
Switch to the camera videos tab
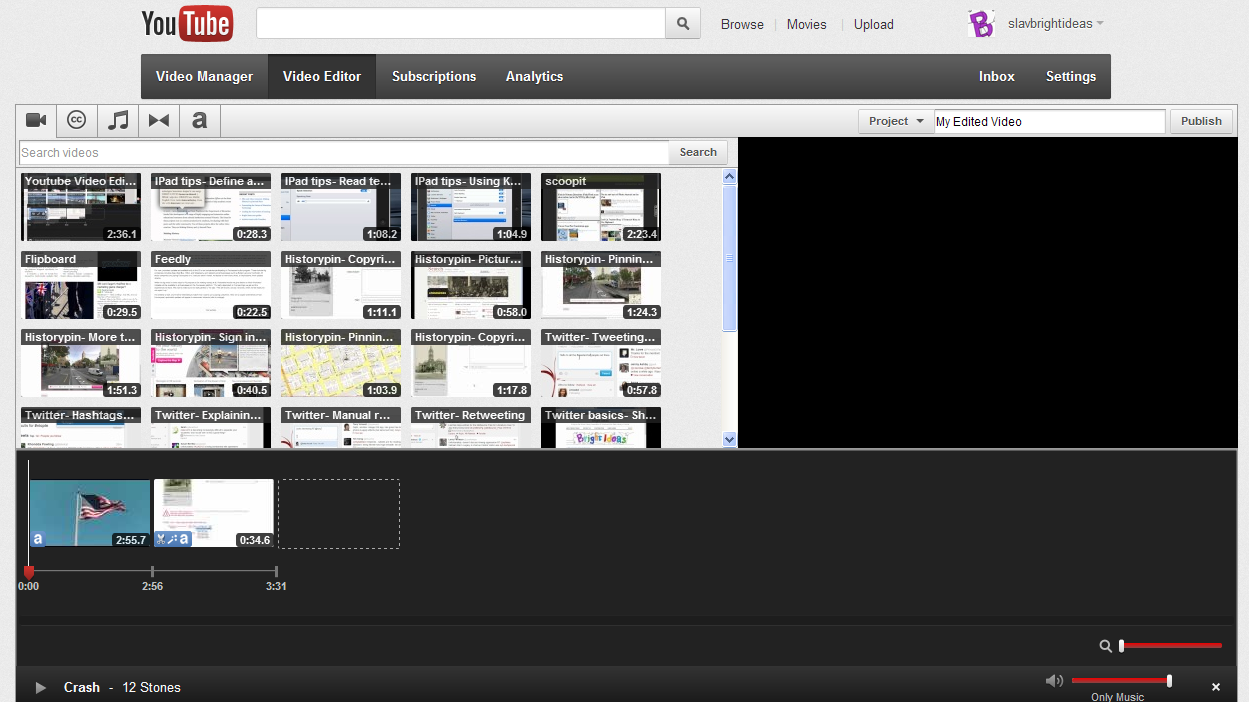pyautogui.click(x=37, y=120)
